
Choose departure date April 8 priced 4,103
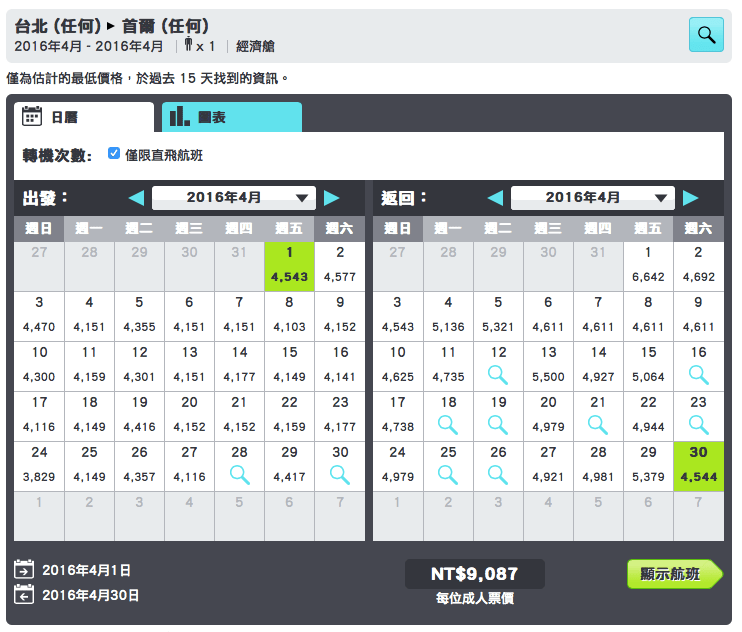[289, 316]
